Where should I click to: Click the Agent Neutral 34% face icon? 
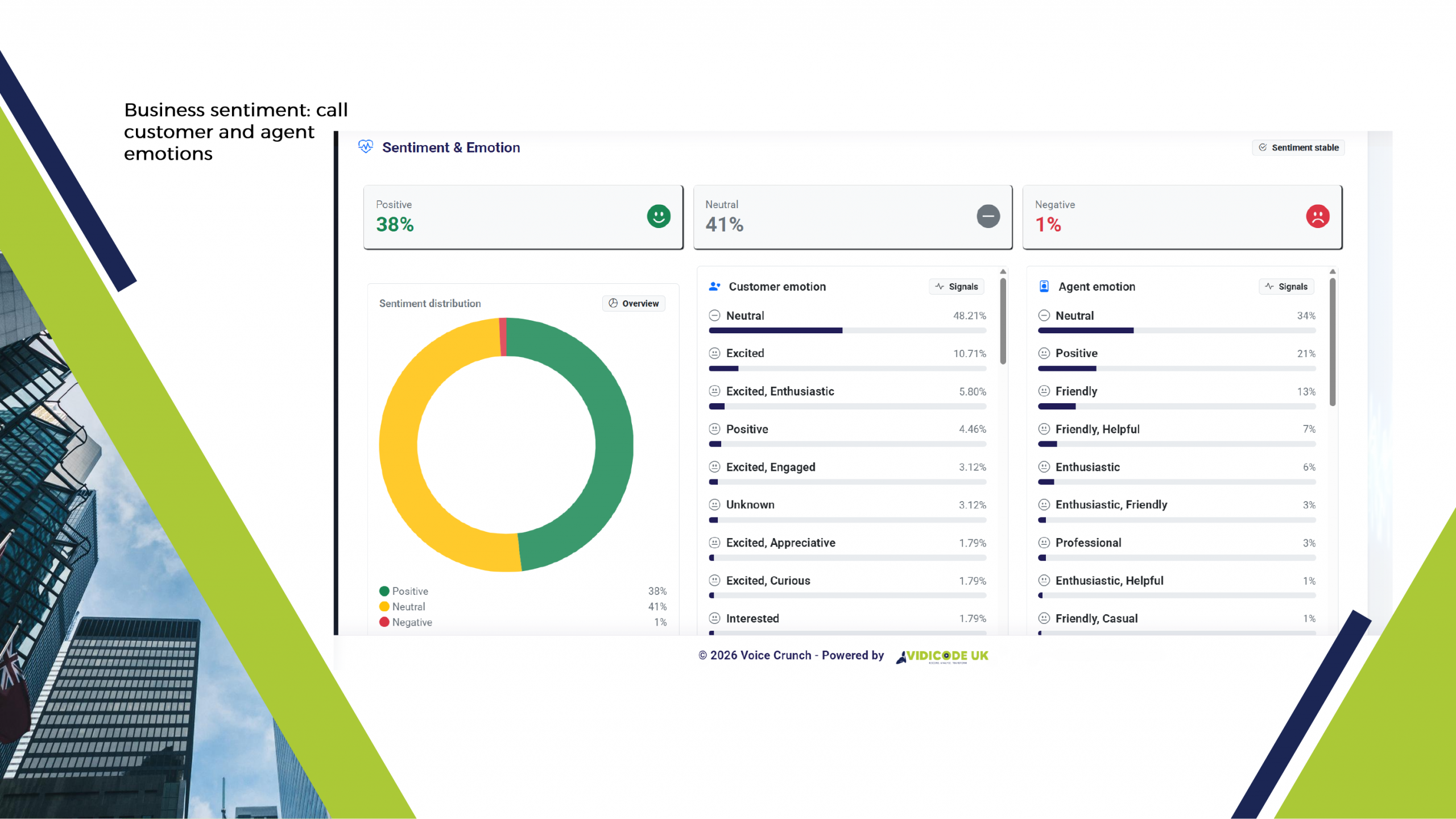tap(1044, 316)
